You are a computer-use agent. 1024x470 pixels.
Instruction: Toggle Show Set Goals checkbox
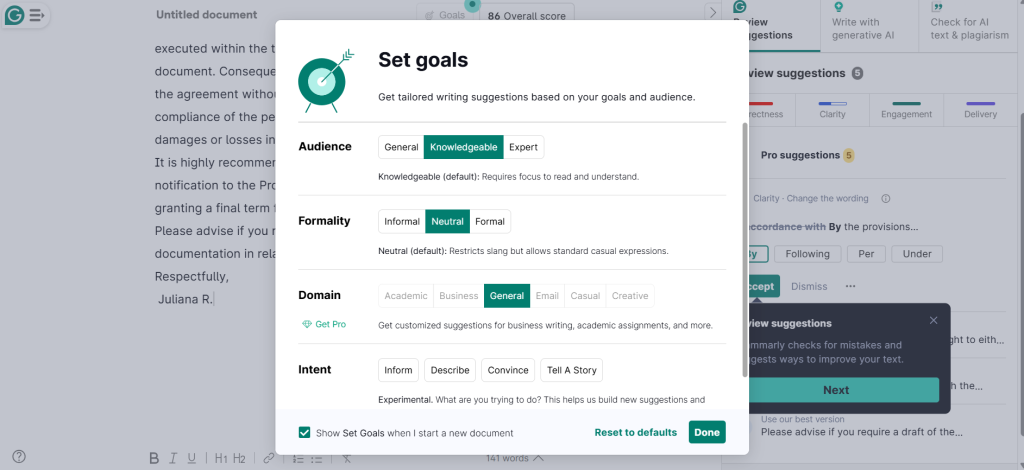[304, 432]
